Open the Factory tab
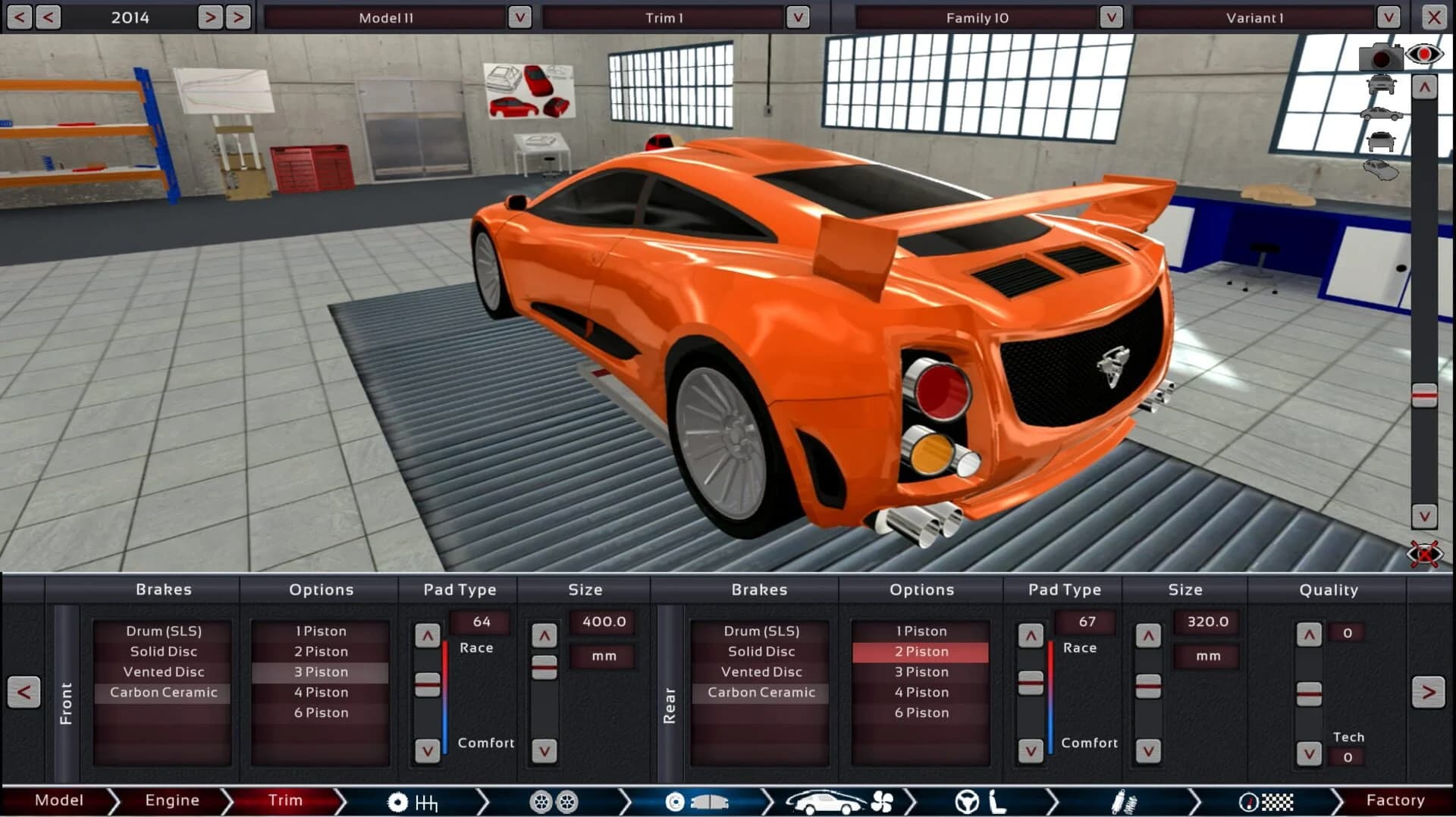This screenshot has height=817, width=1456. (x=1396, y=800)
